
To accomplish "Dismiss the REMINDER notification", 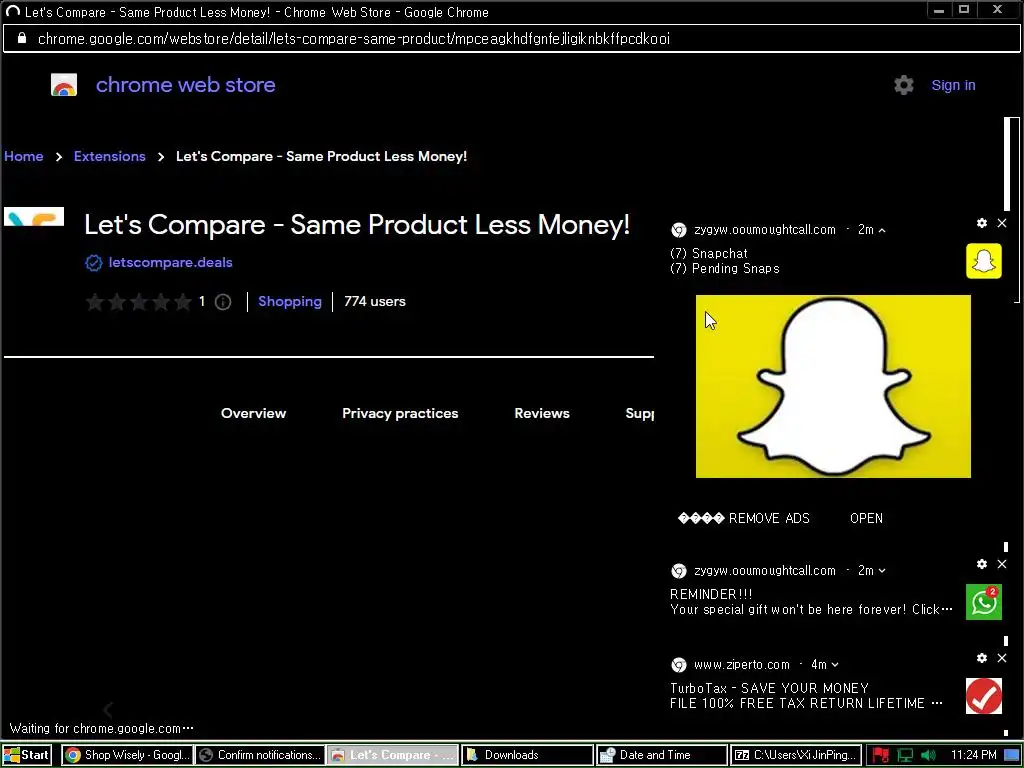I will pos(1002,564).
